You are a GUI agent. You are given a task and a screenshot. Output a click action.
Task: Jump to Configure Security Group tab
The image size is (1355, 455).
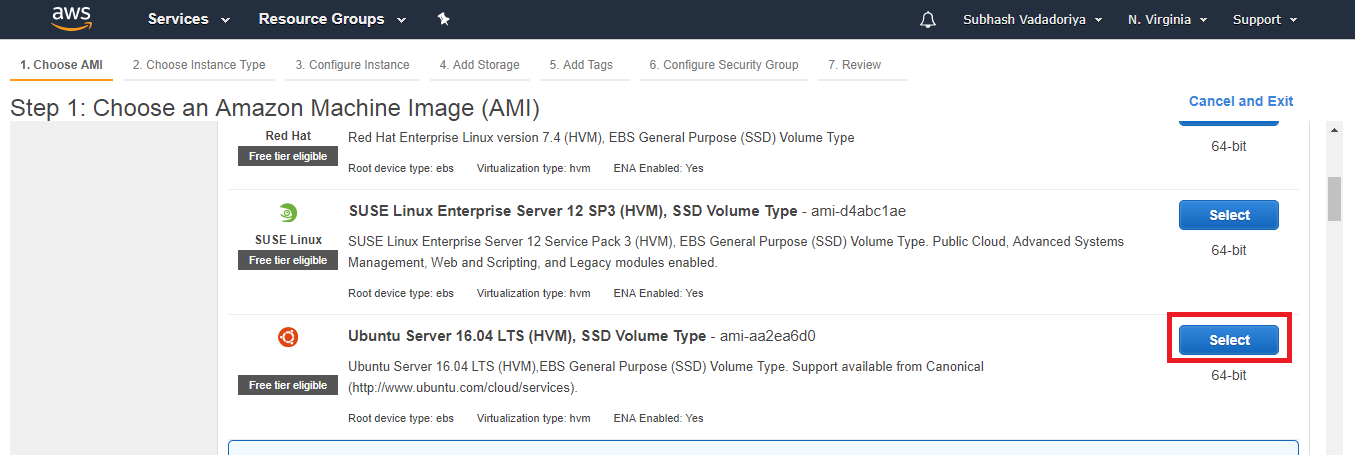click(724, 65)
